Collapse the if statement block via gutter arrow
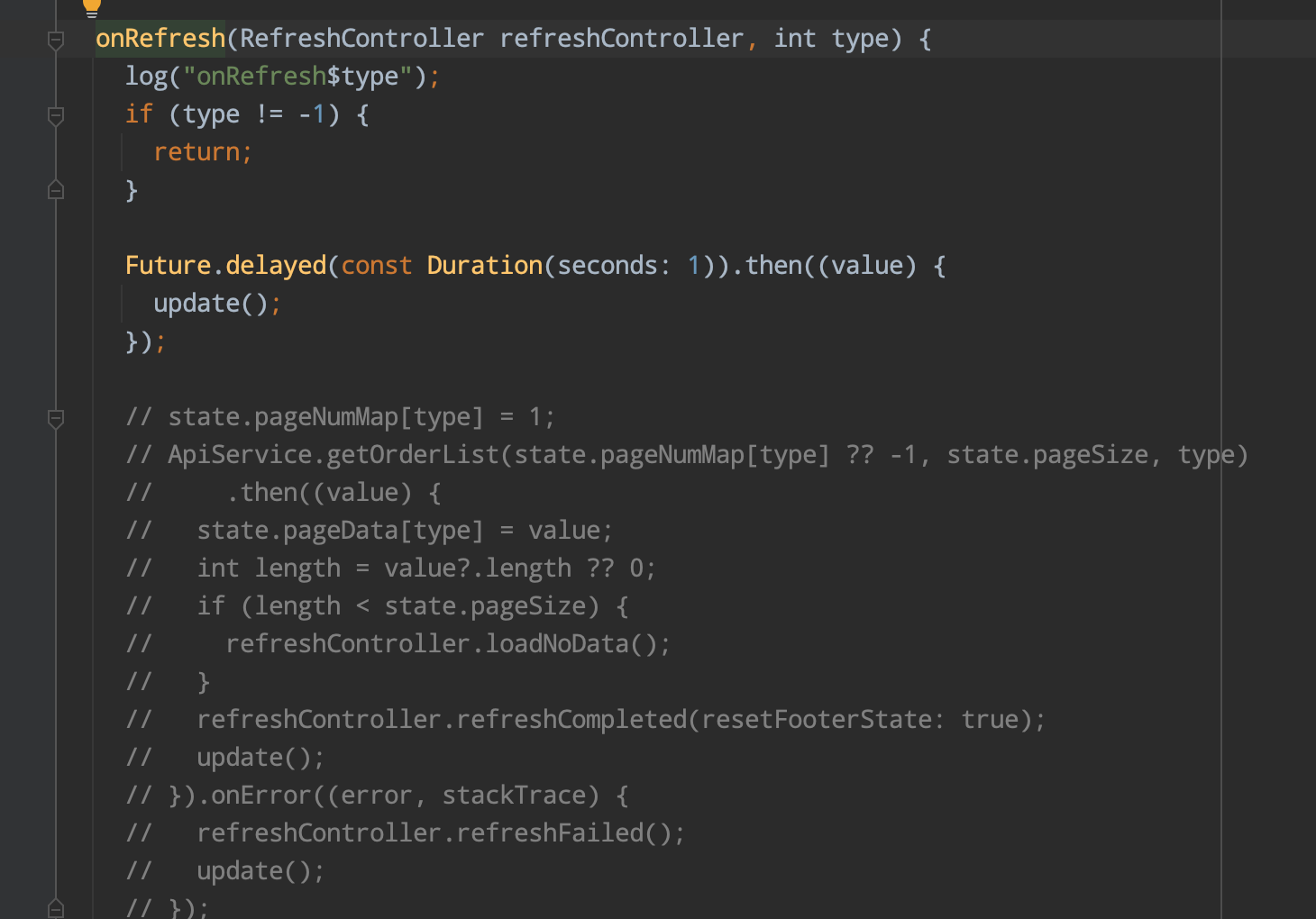The height and width of the screenshot is (919, 1316). [55, 115]
